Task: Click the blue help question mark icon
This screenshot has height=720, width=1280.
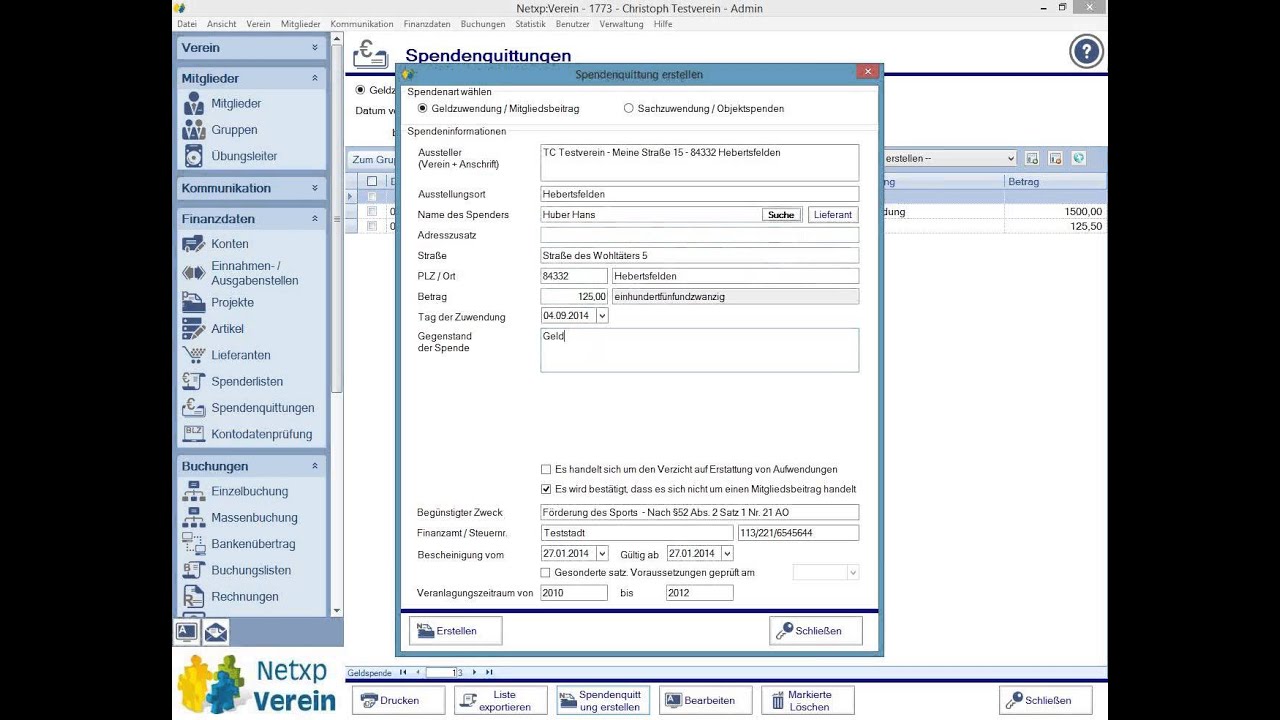Action: (x=1086, y=52)
